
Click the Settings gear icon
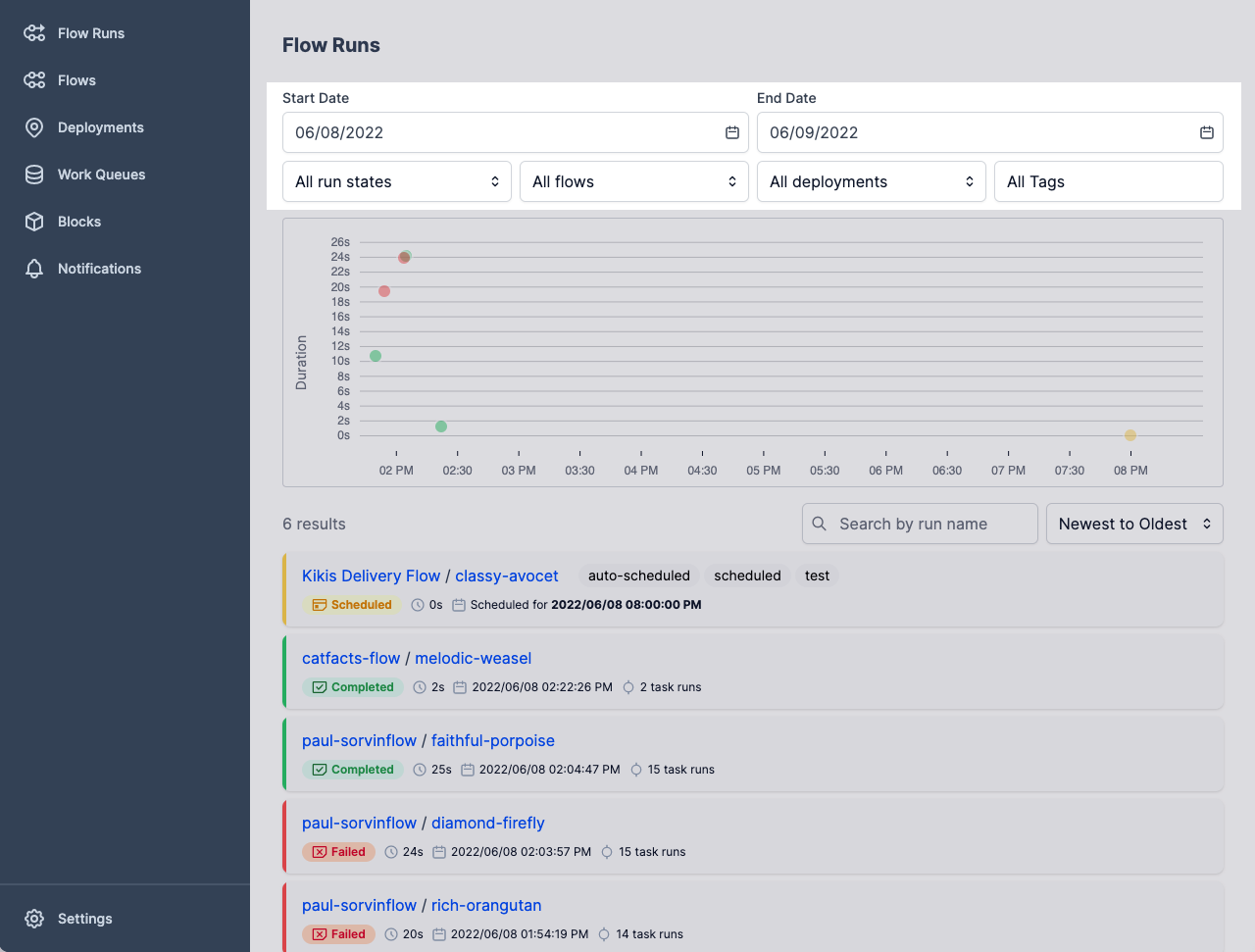(x=34, y=919)
